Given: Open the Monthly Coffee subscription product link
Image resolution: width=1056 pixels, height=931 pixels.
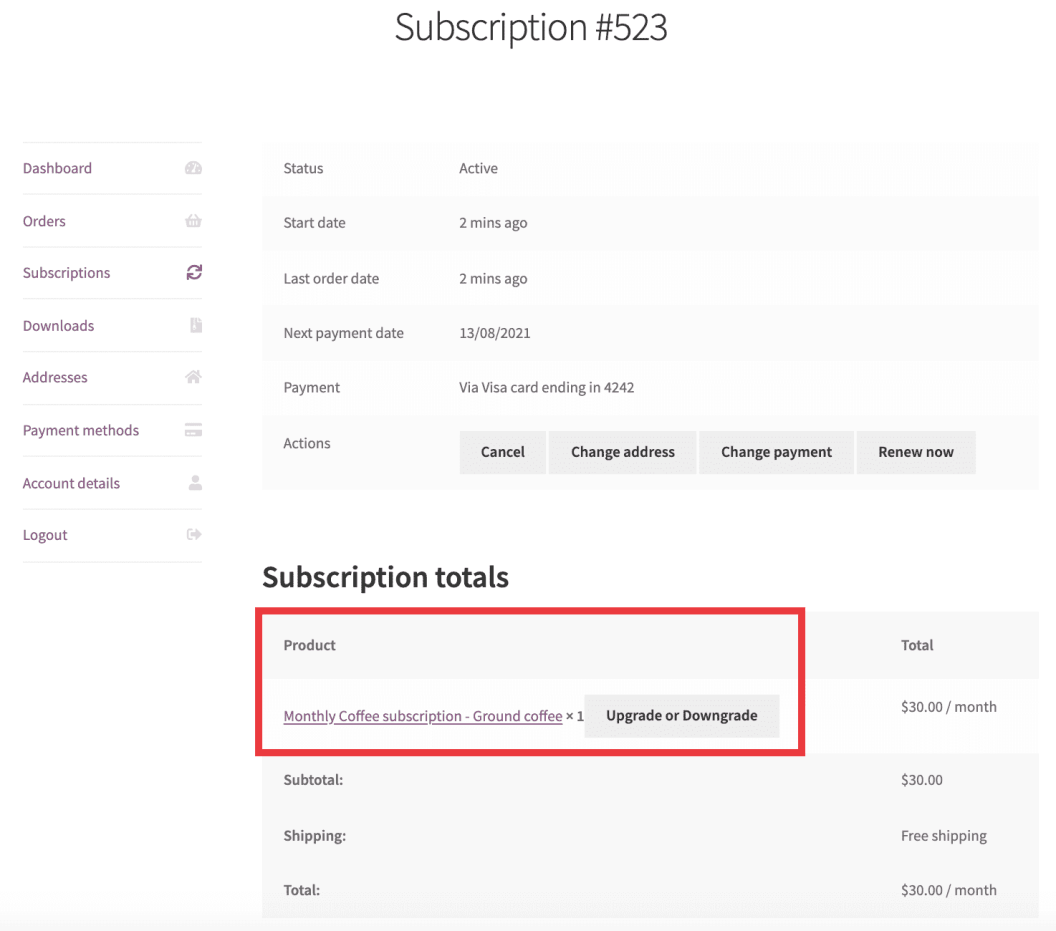Looking at the screenshot, I should pyautogui.click(x=422, y=716).
